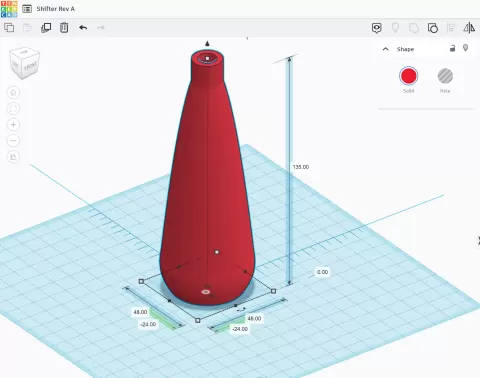Click the 135.00 height dimension
Screen dimensions: 480x378
[301, 167]
